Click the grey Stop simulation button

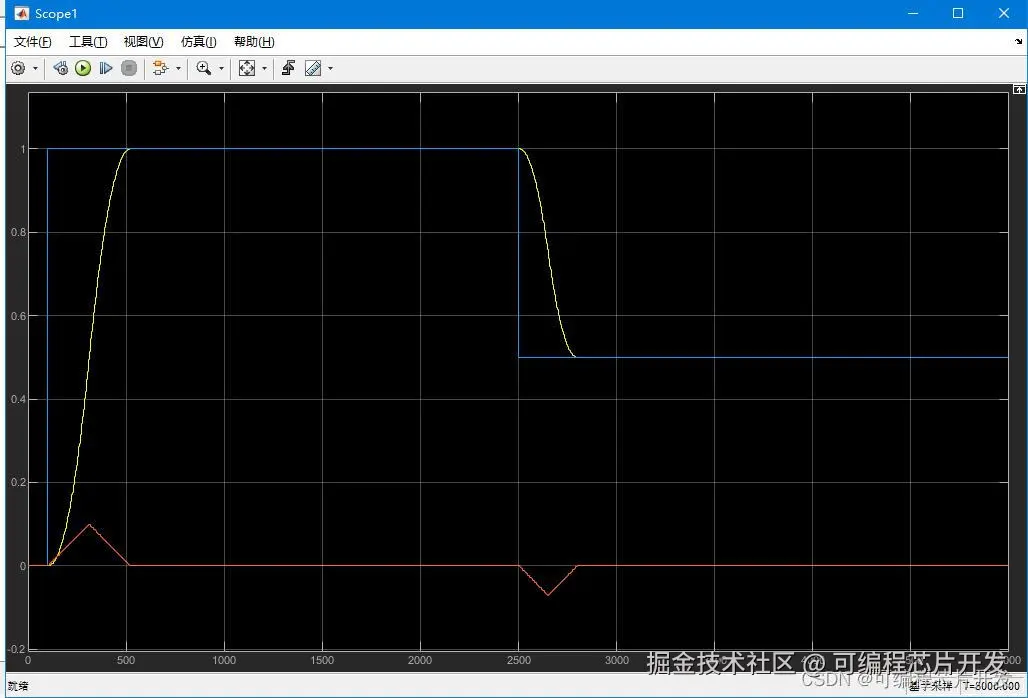tap(129, 68)
